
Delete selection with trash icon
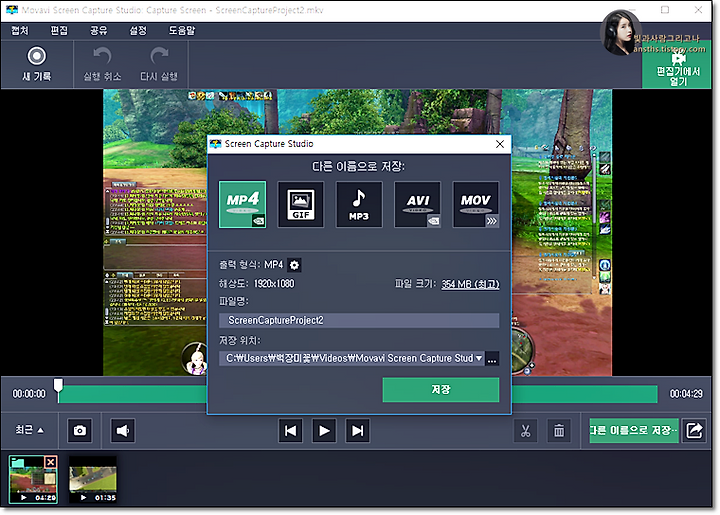click(x=559, y=431)
